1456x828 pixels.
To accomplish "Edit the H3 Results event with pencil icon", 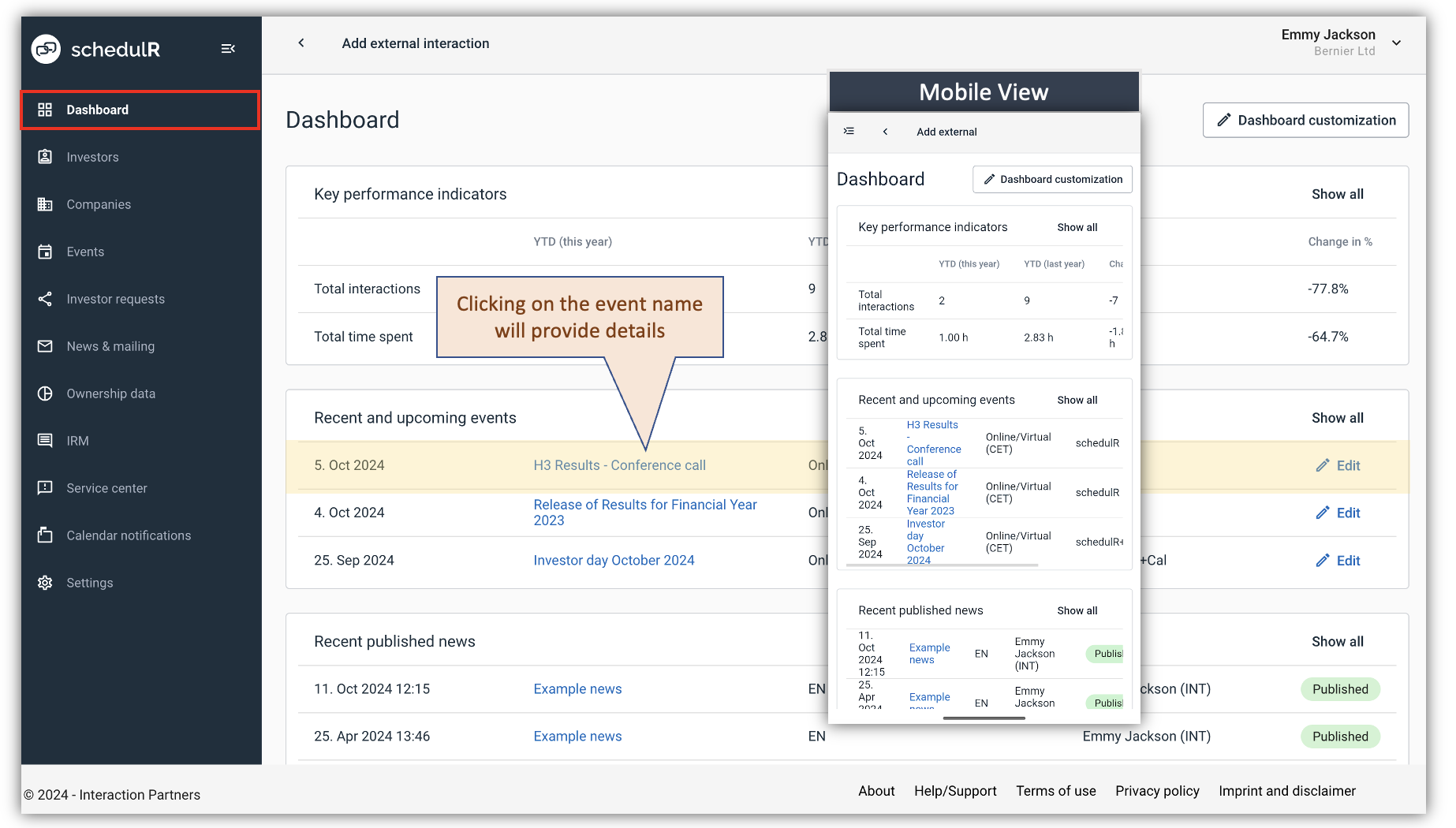I will point(1323,465).
